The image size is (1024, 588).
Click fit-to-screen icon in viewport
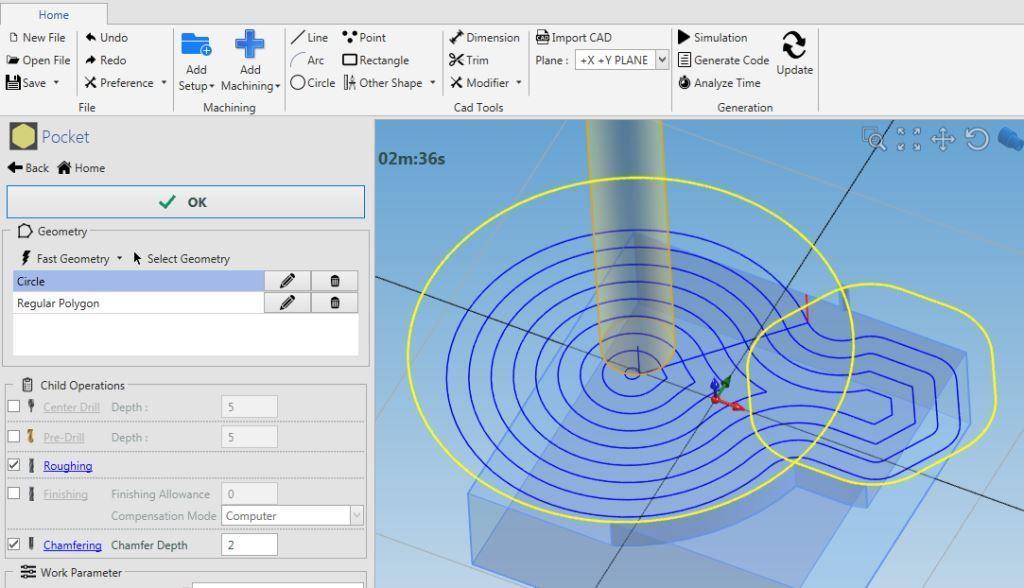click(908, 139)
